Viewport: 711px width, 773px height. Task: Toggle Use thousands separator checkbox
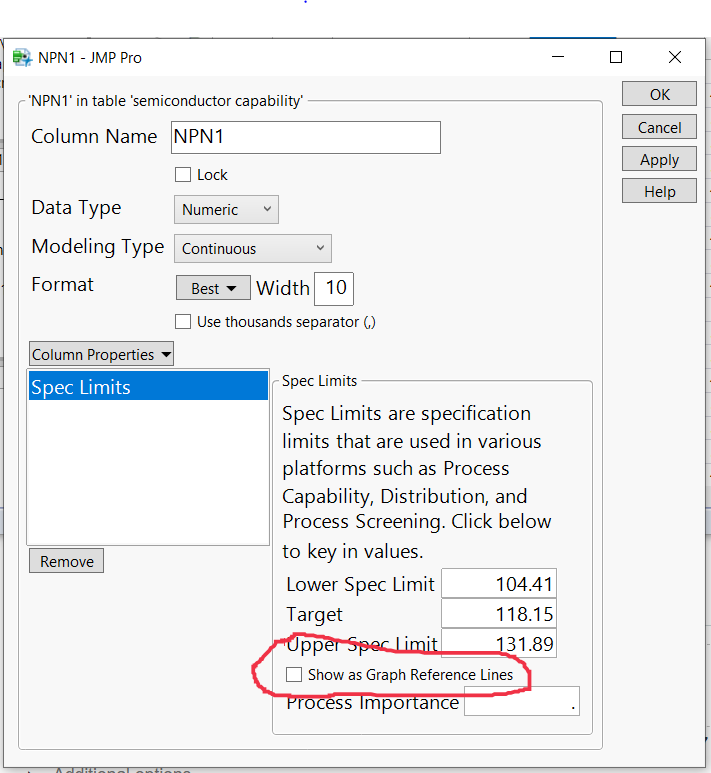click(183, 322)
